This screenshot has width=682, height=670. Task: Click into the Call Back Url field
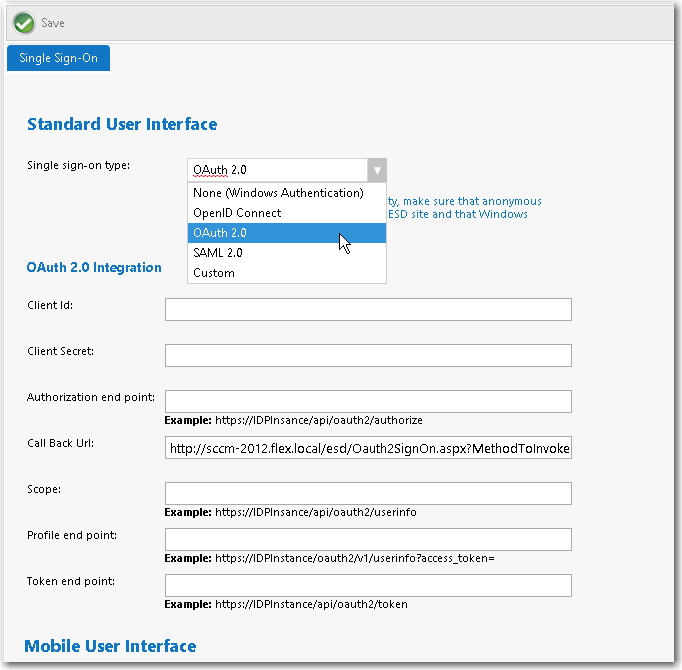point(368,449)
